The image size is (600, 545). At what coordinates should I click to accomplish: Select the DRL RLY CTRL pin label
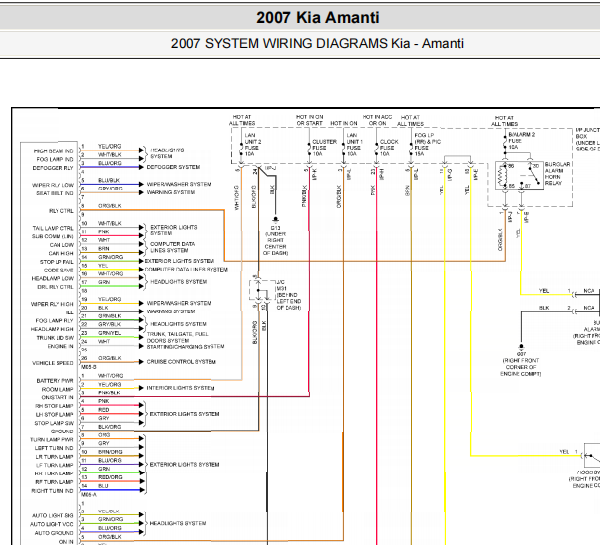55,287
